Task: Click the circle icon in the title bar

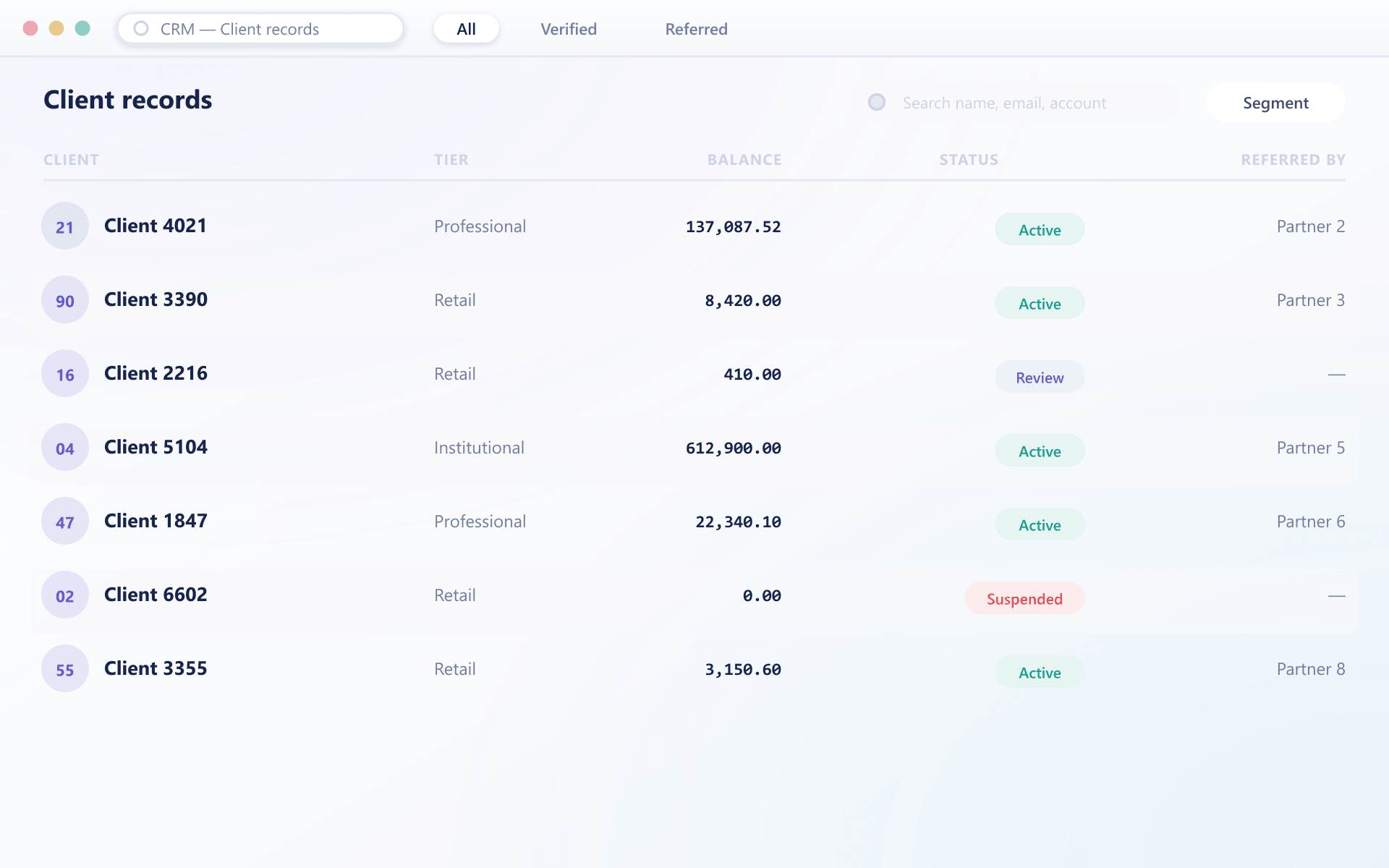Action: [141, 29]
